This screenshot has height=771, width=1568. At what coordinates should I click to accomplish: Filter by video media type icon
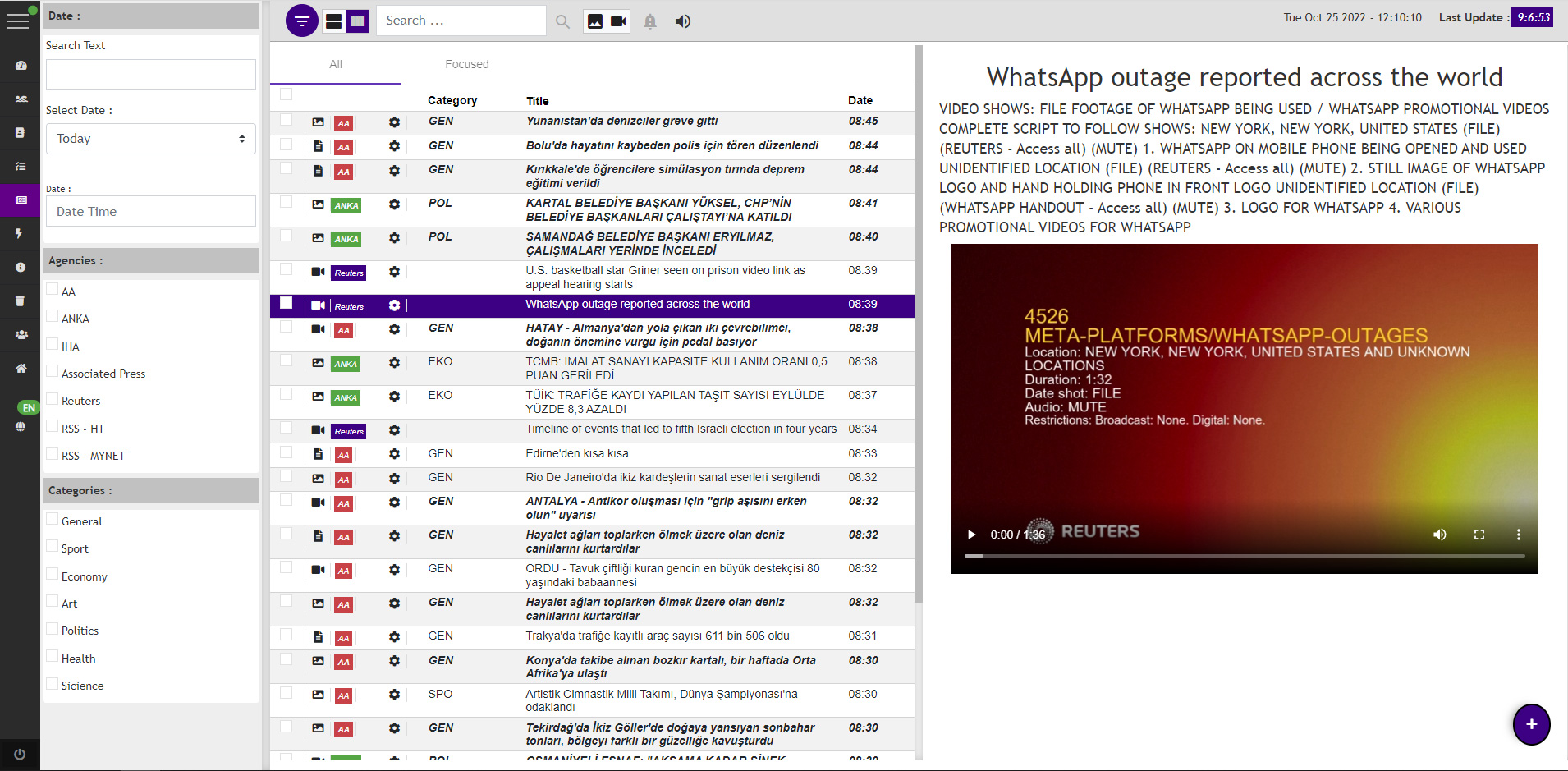click(x=618, y=22)
